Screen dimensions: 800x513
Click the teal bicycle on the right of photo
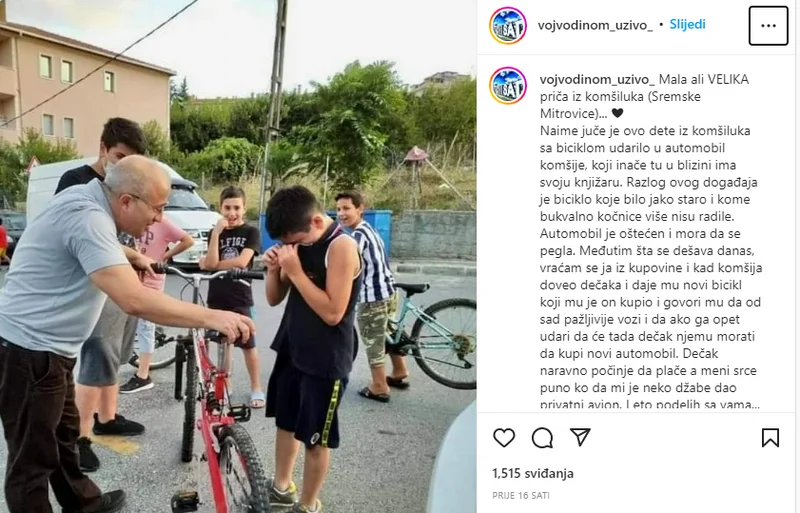pyautogui.click(x=428, y=337)
